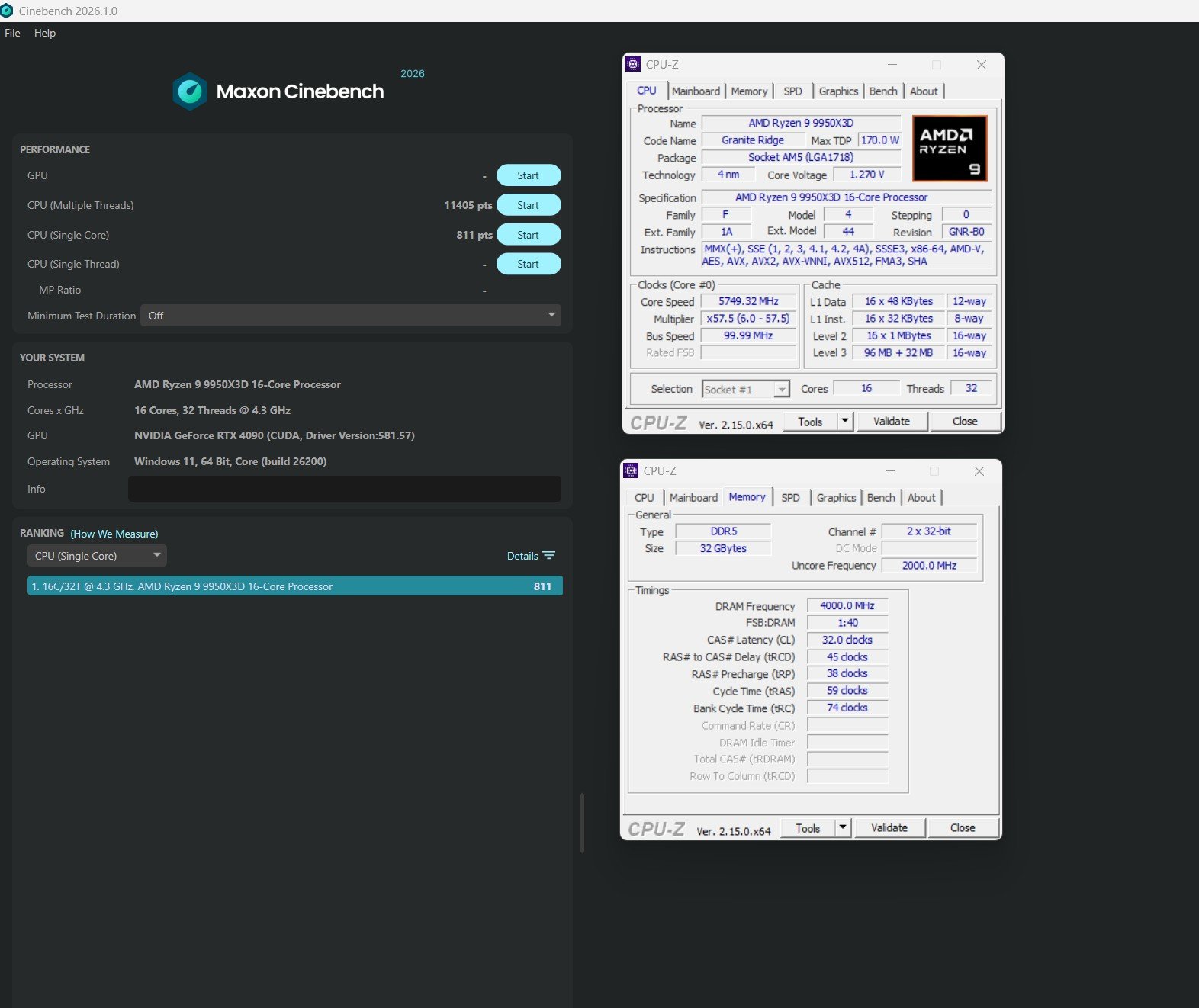1199x1008 pixels.
Task: Click the Code Name value Granite Ridge
Action: point(753,140)
